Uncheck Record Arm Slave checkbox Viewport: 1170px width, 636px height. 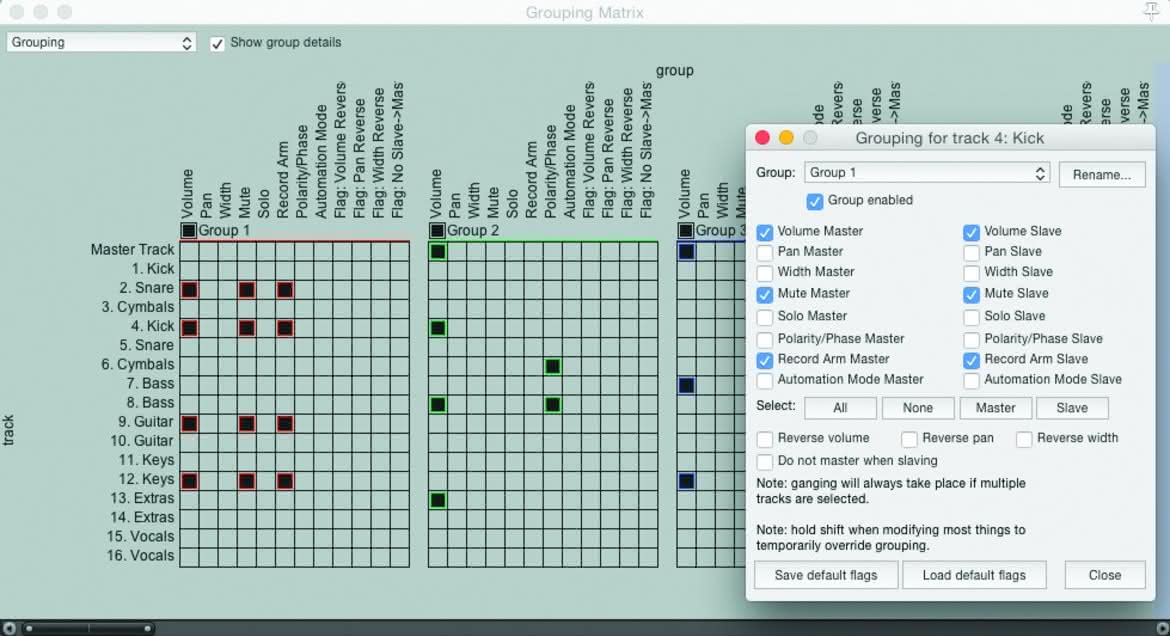coord(971,361)
